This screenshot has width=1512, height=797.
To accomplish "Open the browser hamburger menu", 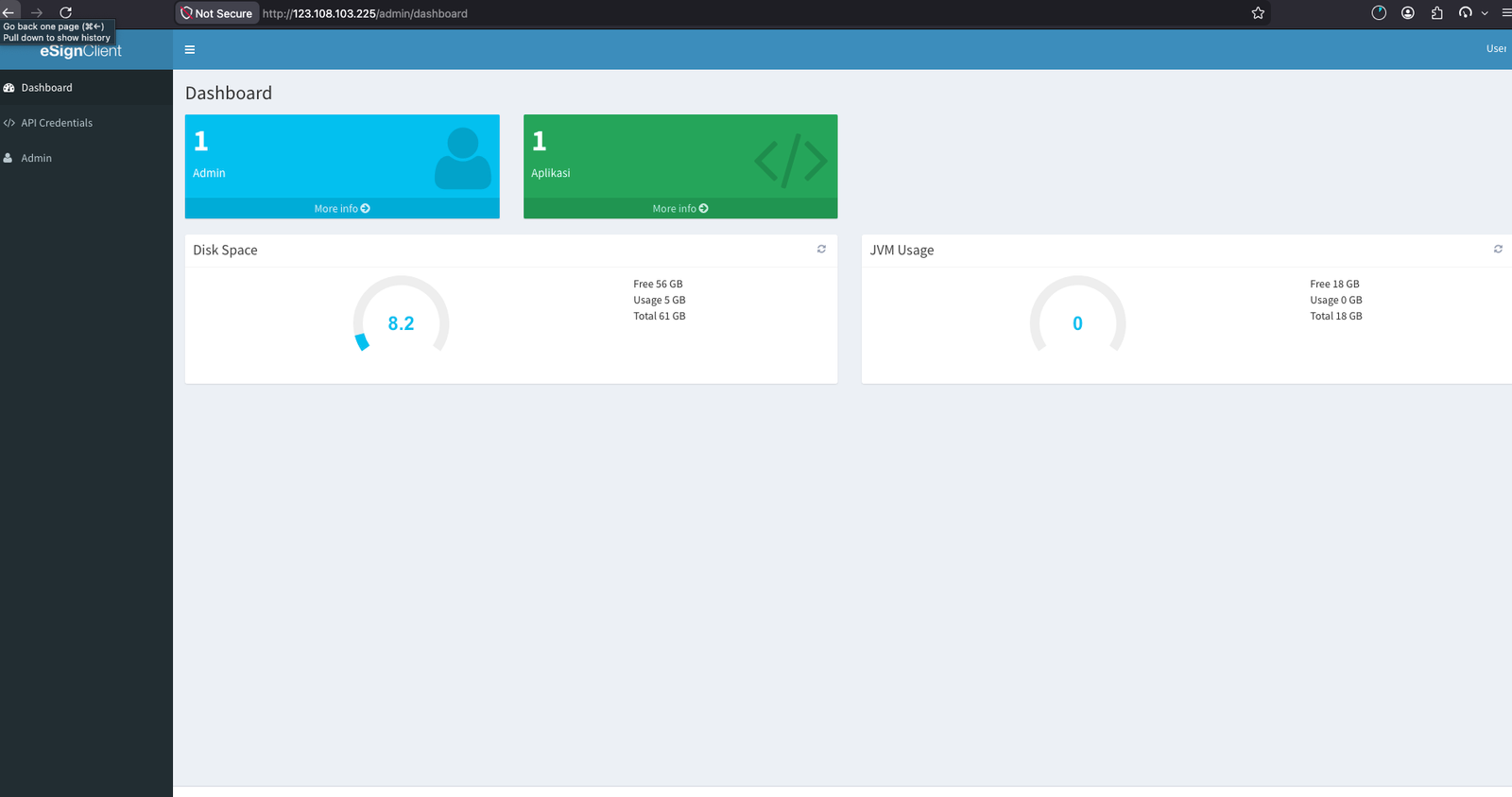I will tap(1506, 13).
